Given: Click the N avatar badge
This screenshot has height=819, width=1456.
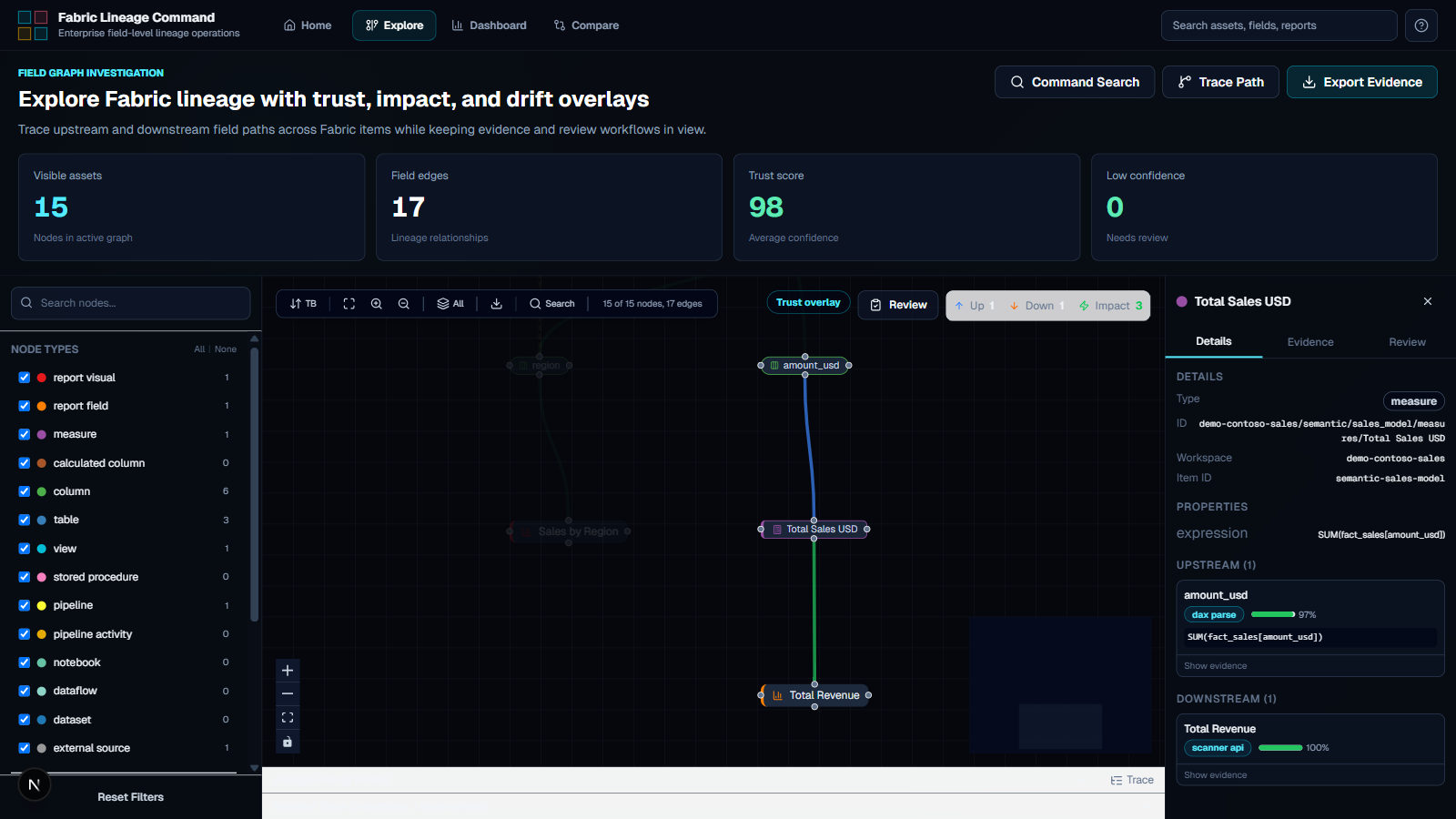Looking at the screenshot, I should coord(34,784).
